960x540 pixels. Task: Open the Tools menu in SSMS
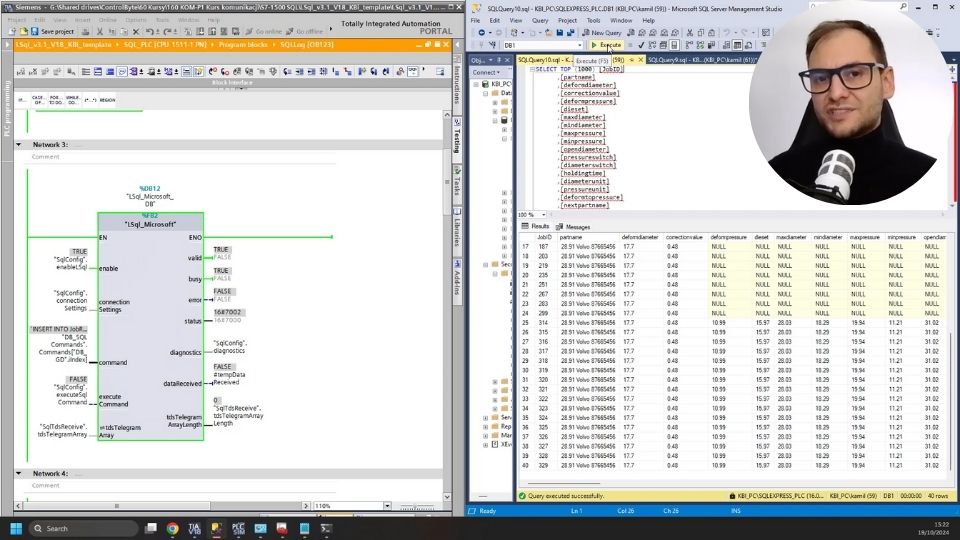point(593,20)
